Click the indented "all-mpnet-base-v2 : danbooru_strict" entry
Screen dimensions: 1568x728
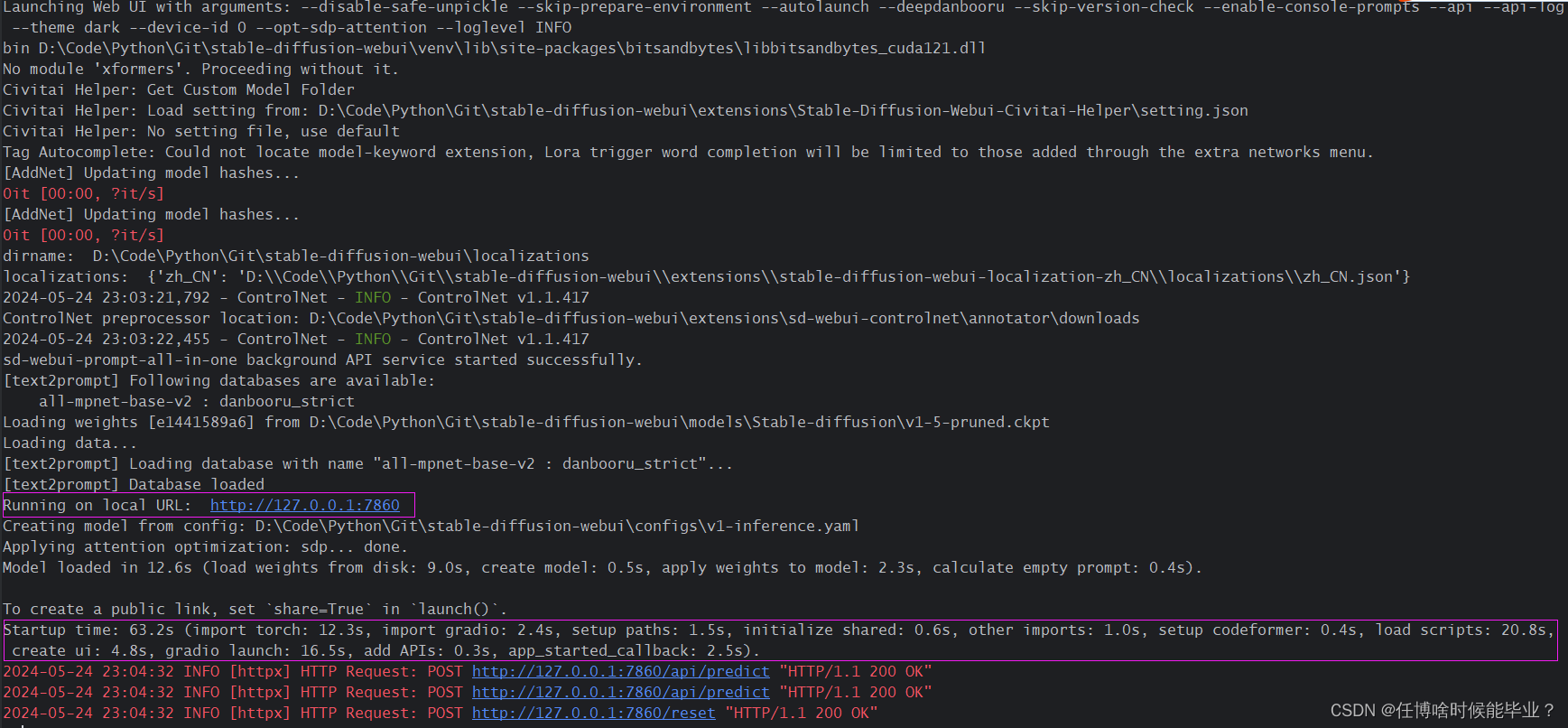click(197, 401)
